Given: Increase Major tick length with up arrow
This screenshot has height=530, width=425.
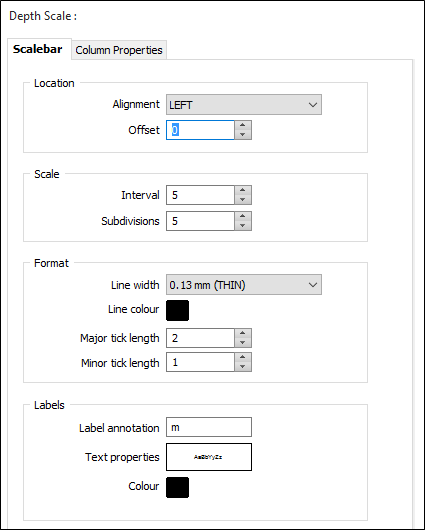Looking at the screenshot, I should click(x=243, y=333).
